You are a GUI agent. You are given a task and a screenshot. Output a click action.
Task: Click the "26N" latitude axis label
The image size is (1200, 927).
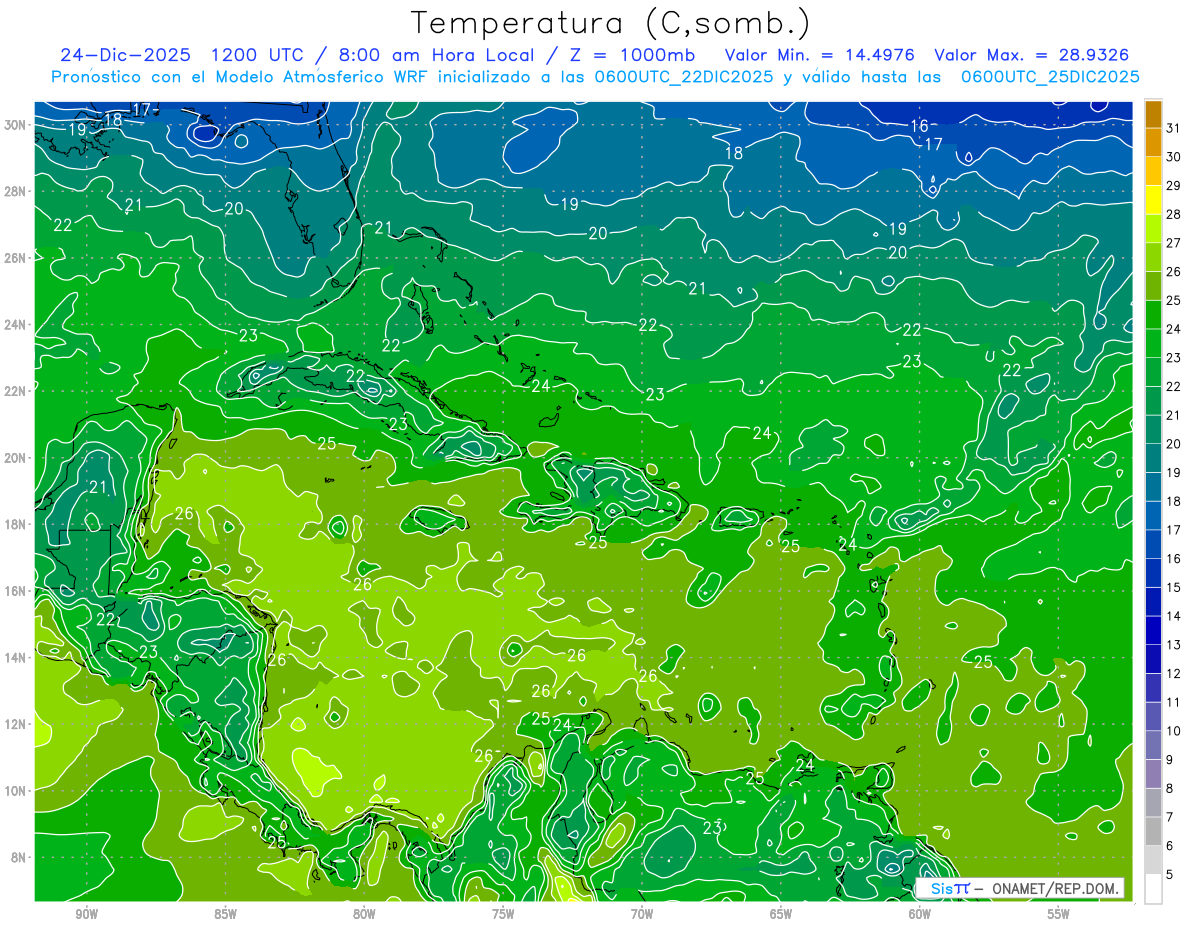(x=16, y=258)
